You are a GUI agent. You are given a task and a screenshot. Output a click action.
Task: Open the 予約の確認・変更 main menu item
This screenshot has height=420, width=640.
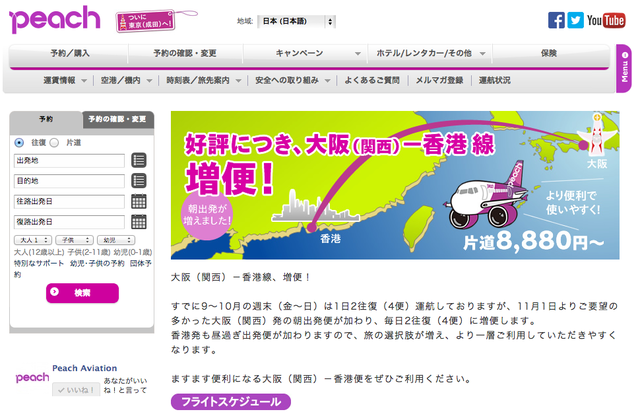pos(185,53)
